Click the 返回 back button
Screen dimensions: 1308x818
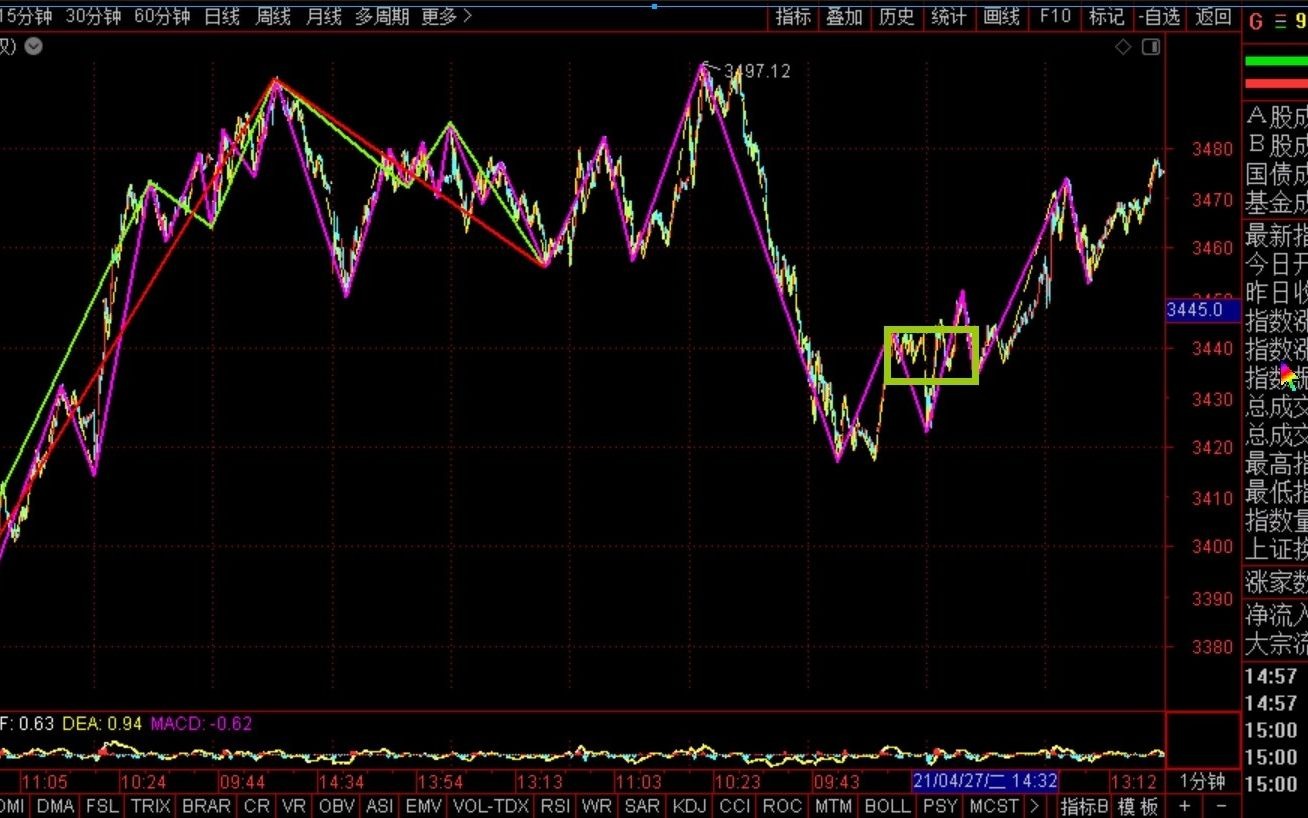coord(1213,17)
